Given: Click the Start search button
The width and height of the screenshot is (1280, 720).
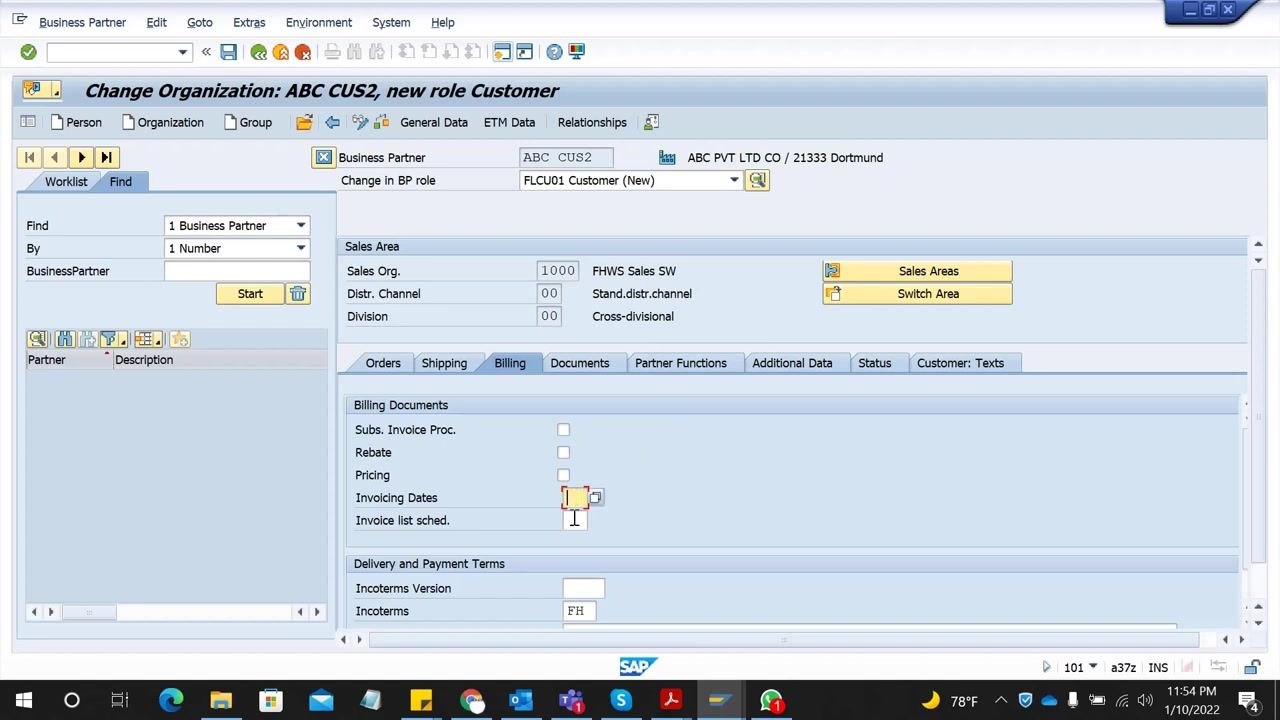Looking at the screenshot, I should click(250, 293).
